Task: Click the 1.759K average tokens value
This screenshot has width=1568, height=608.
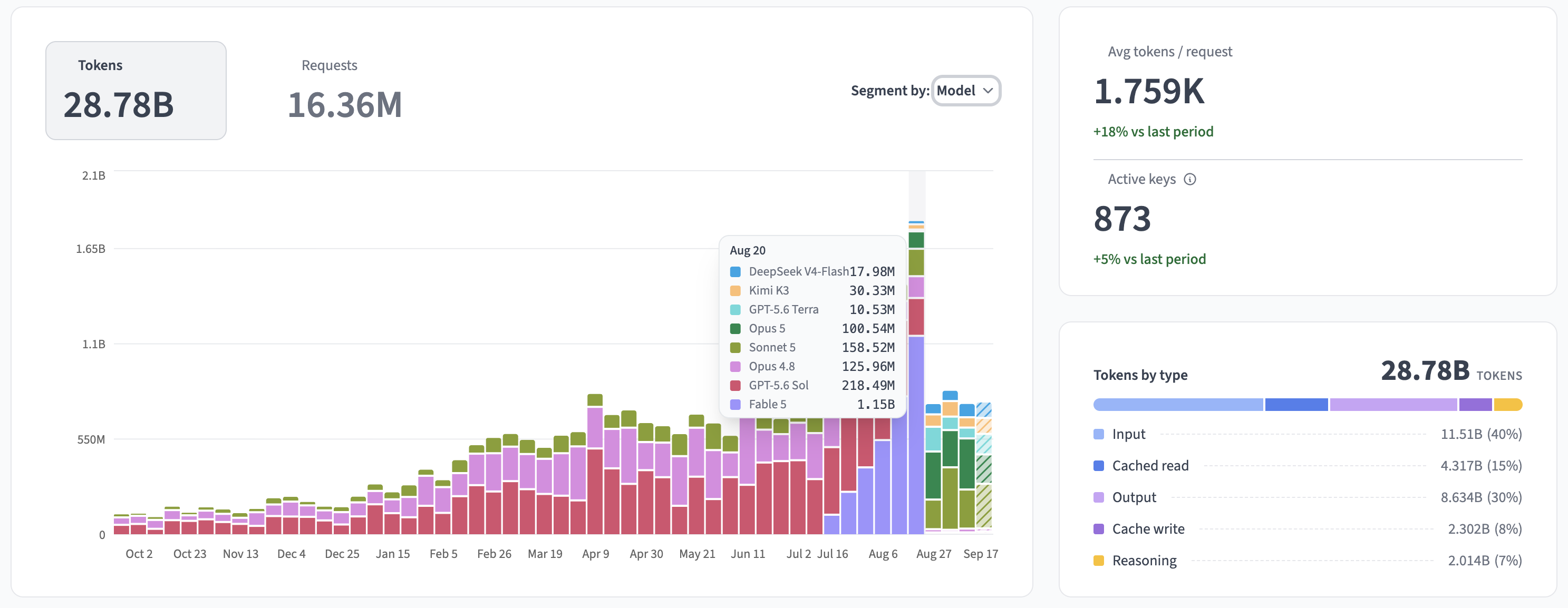Action: point(1149,91)
